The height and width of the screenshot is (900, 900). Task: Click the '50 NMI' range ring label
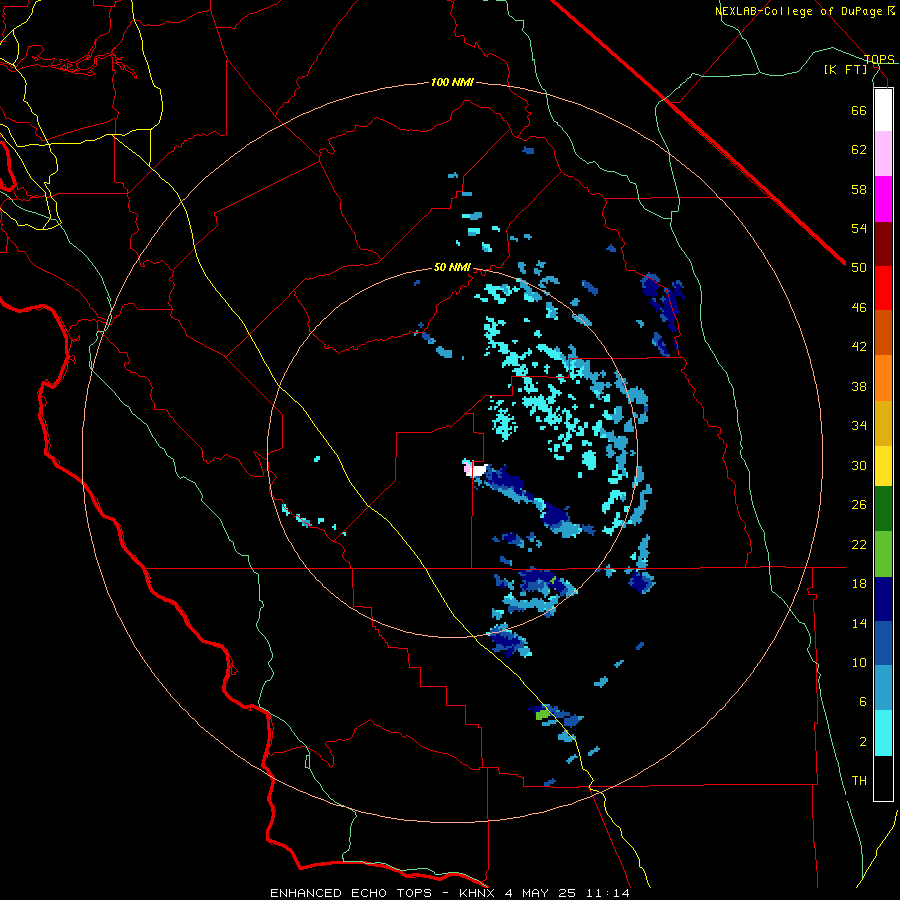pos(452,267)
